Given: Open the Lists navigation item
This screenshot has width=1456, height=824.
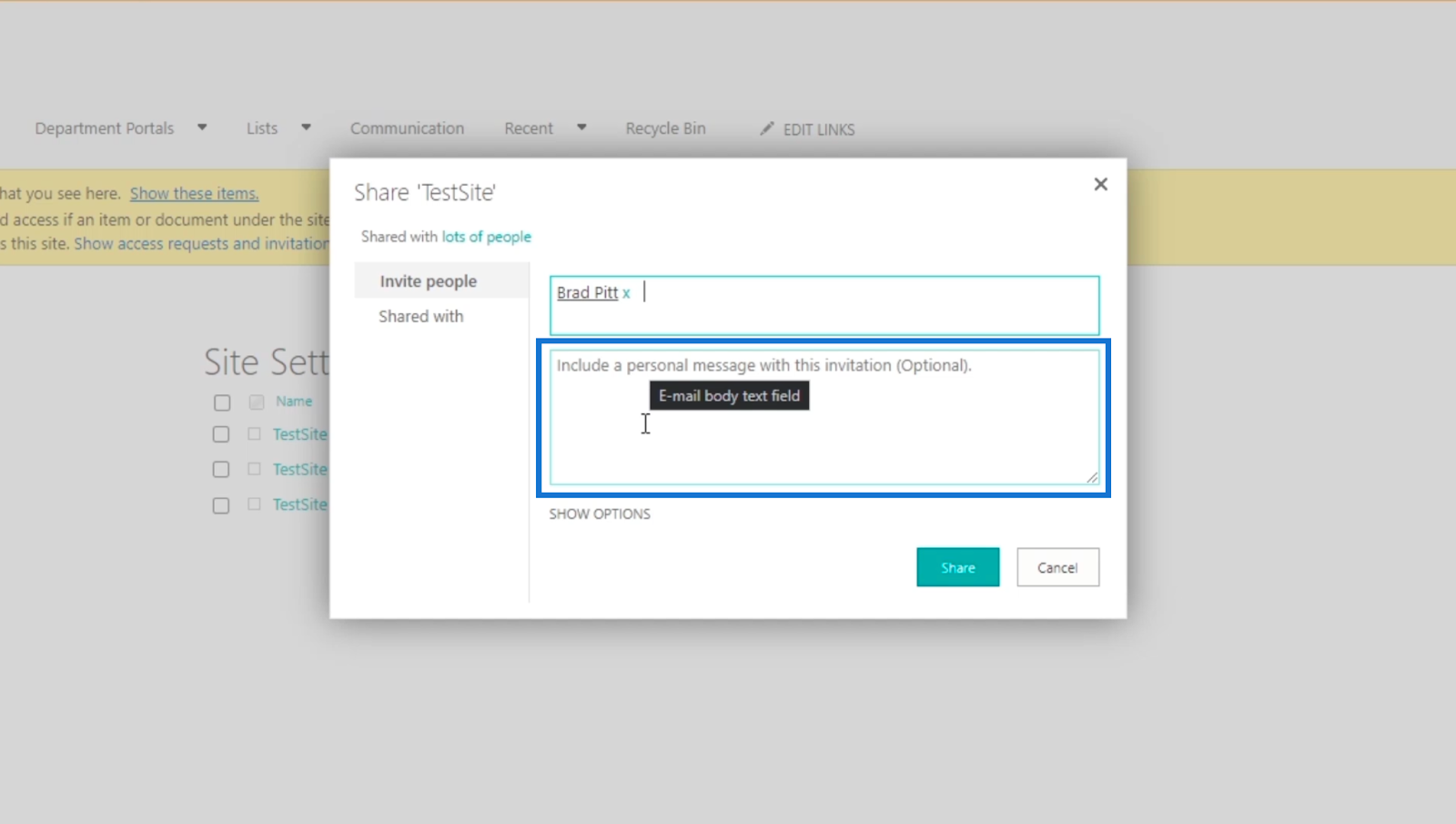Looking at the screenshot, I should 262,128.
